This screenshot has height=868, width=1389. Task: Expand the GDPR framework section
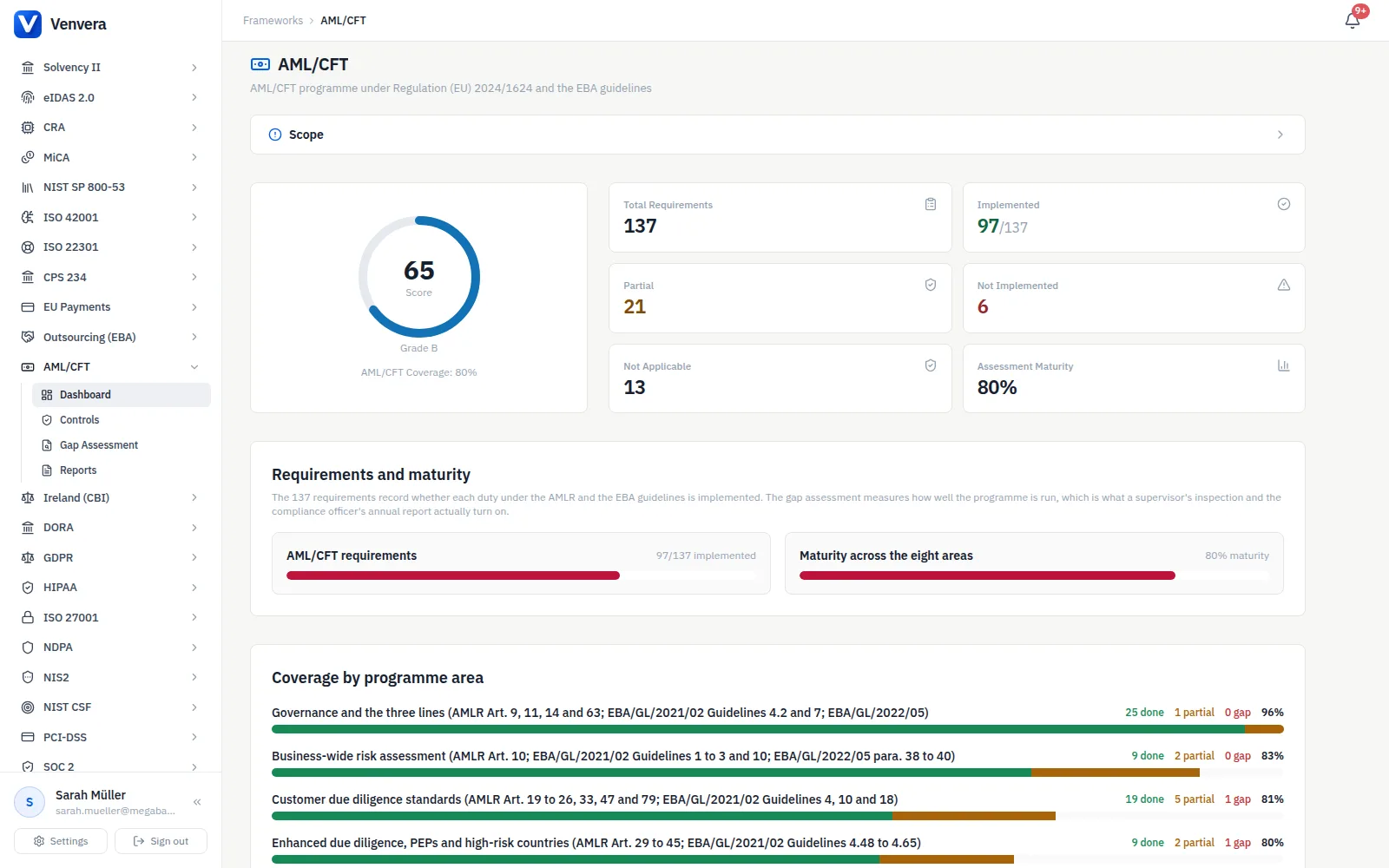tap(194, 557)
